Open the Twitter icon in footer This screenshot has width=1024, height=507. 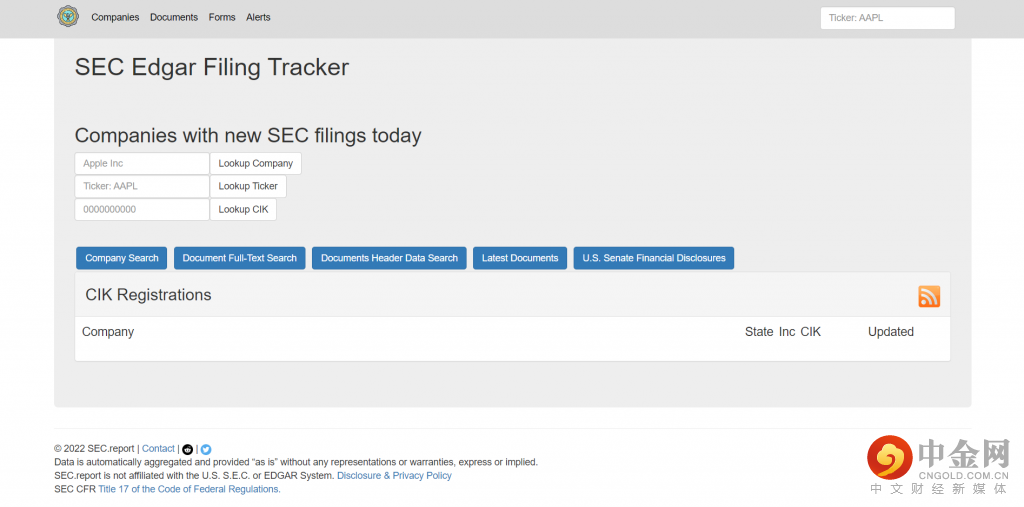point(206,449)
